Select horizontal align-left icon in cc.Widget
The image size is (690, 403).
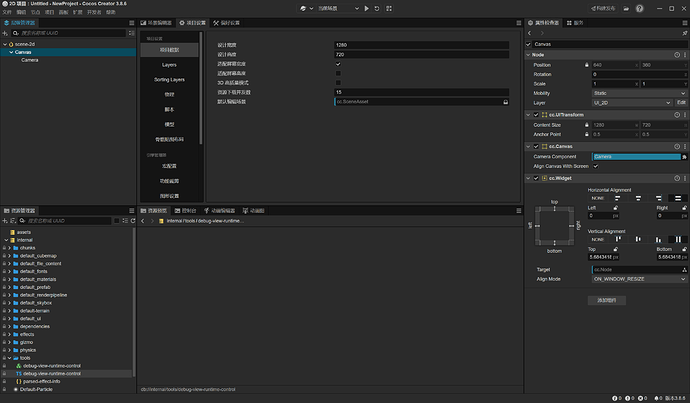[x=617, y=198]
